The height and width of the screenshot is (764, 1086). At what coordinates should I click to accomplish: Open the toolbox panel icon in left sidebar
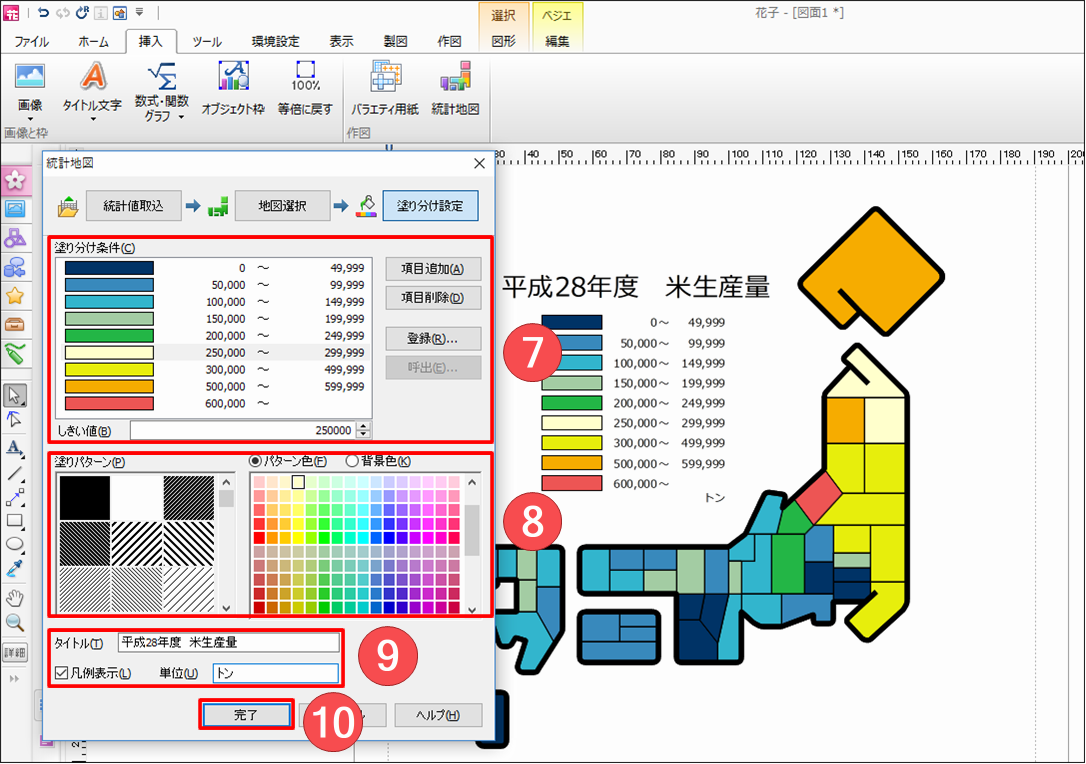(15, 324)
